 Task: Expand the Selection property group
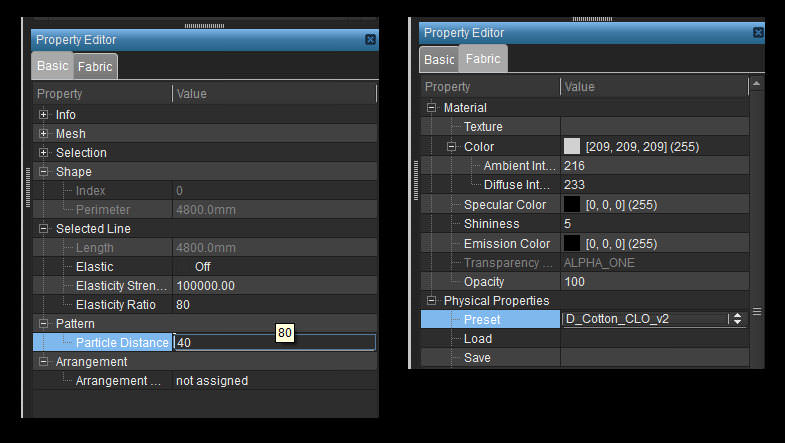click(44, 153)
